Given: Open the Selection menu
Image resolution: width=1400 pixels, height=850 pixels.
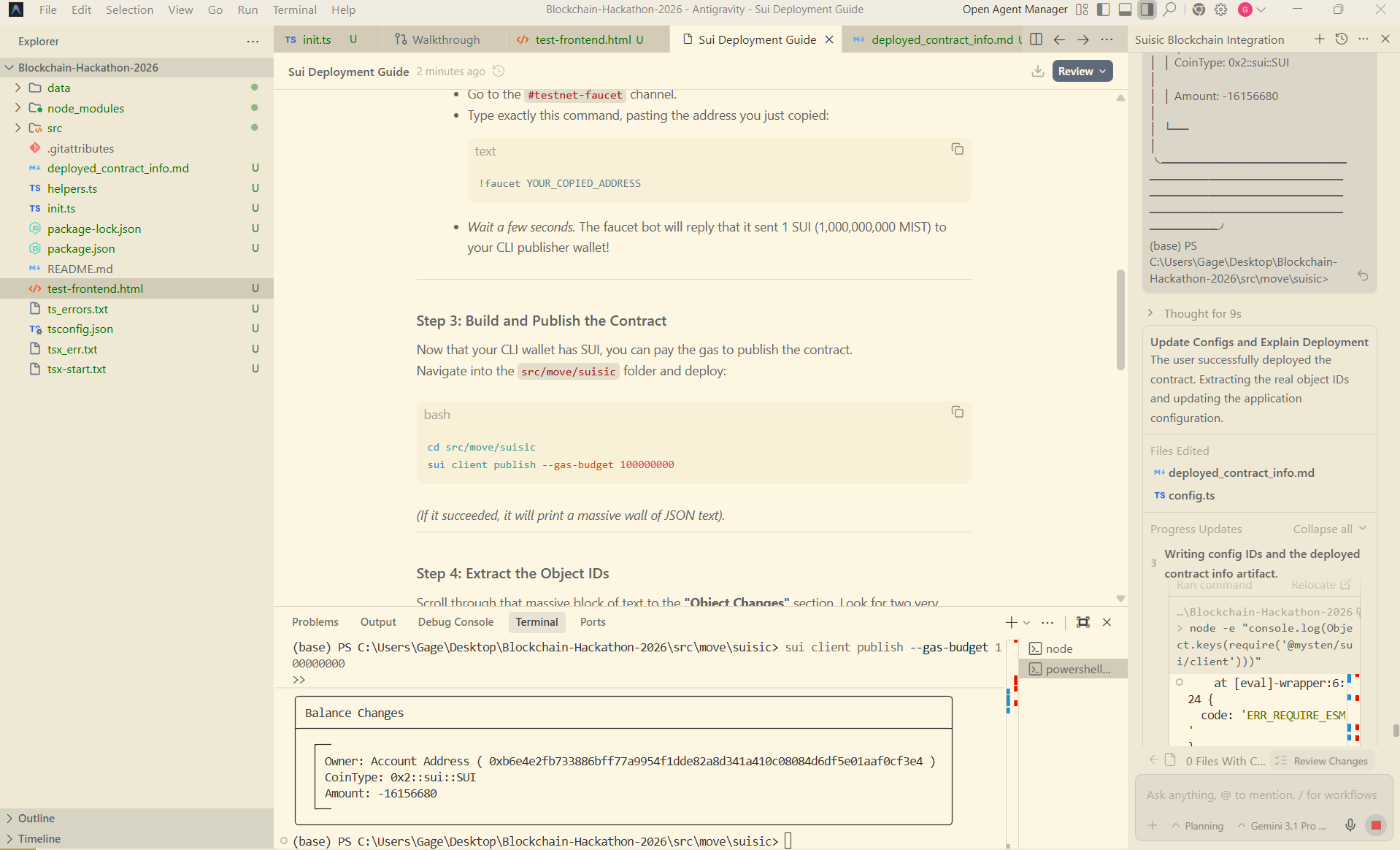Looking at the screenshot, I should [x=129, y=9].
